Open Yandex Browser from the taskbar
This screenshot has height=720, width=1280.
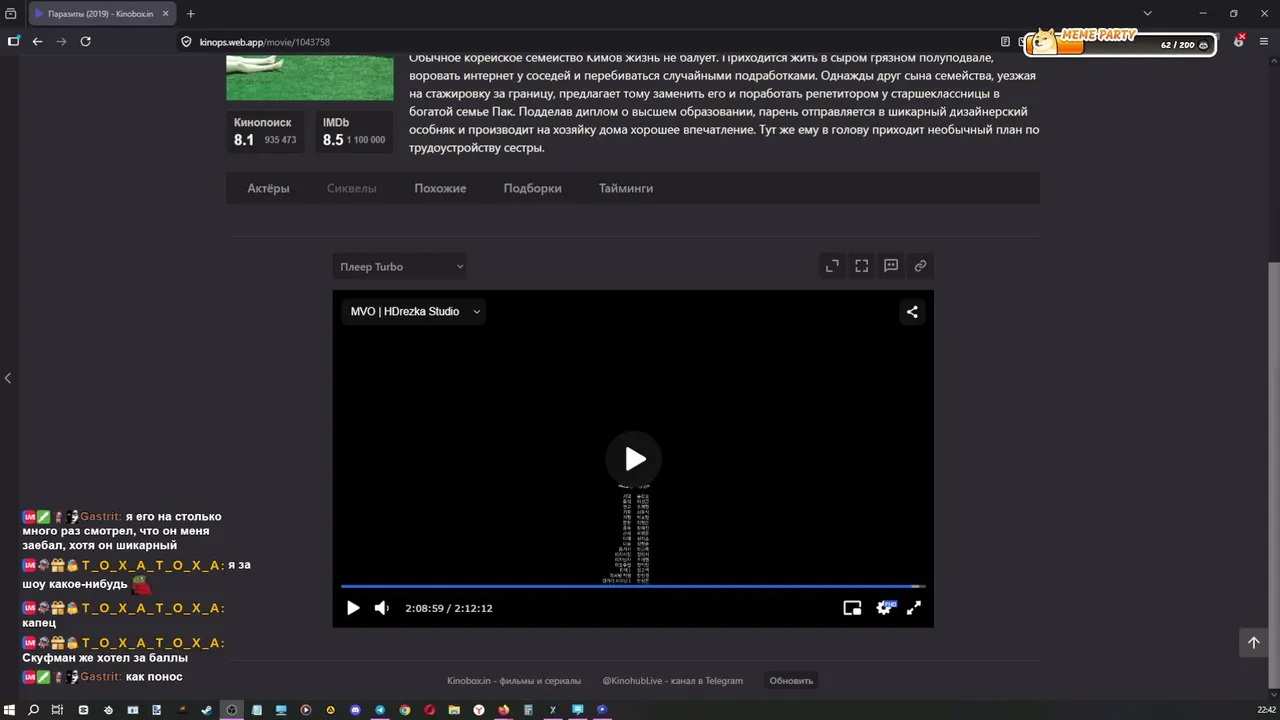pos(479,710)
